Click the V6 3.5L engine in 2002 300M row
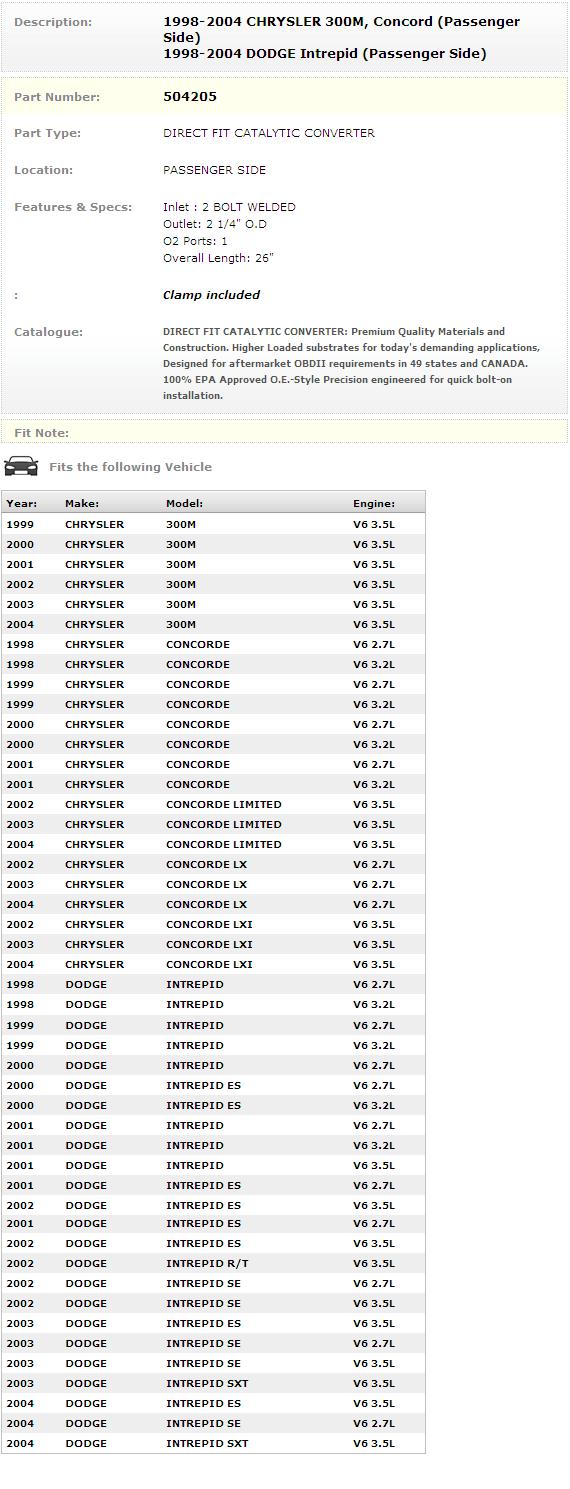Viewport: 570px width, 1489px height. coord(374,584)
